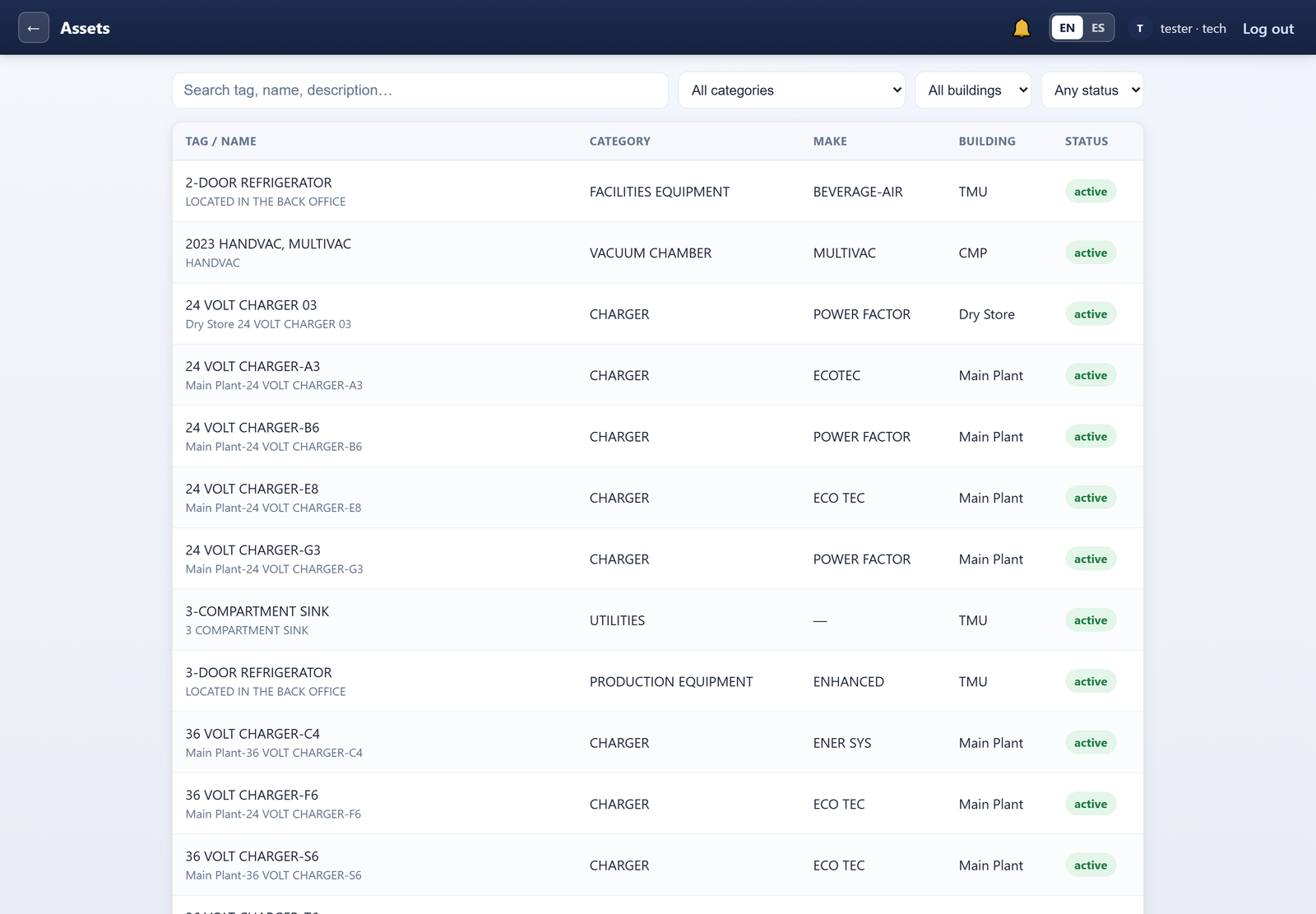Open the 3-DOOR REFRIGERATOR asset

tap(658, 682)
